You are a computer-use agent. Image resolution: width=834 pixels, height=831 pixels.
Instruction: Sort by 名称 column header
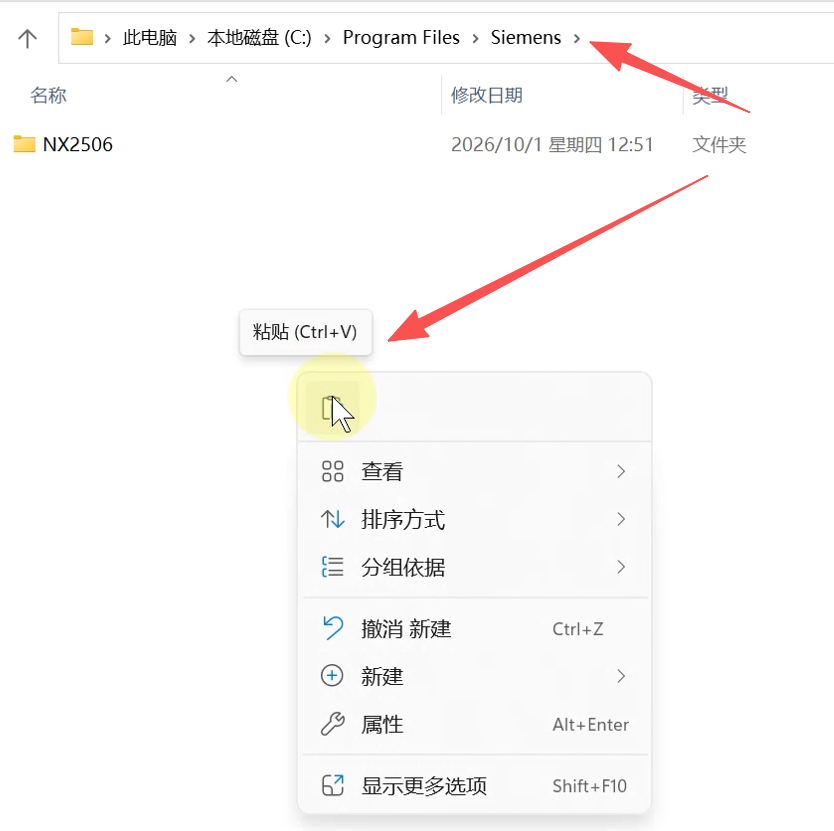(x=48, y=95)
